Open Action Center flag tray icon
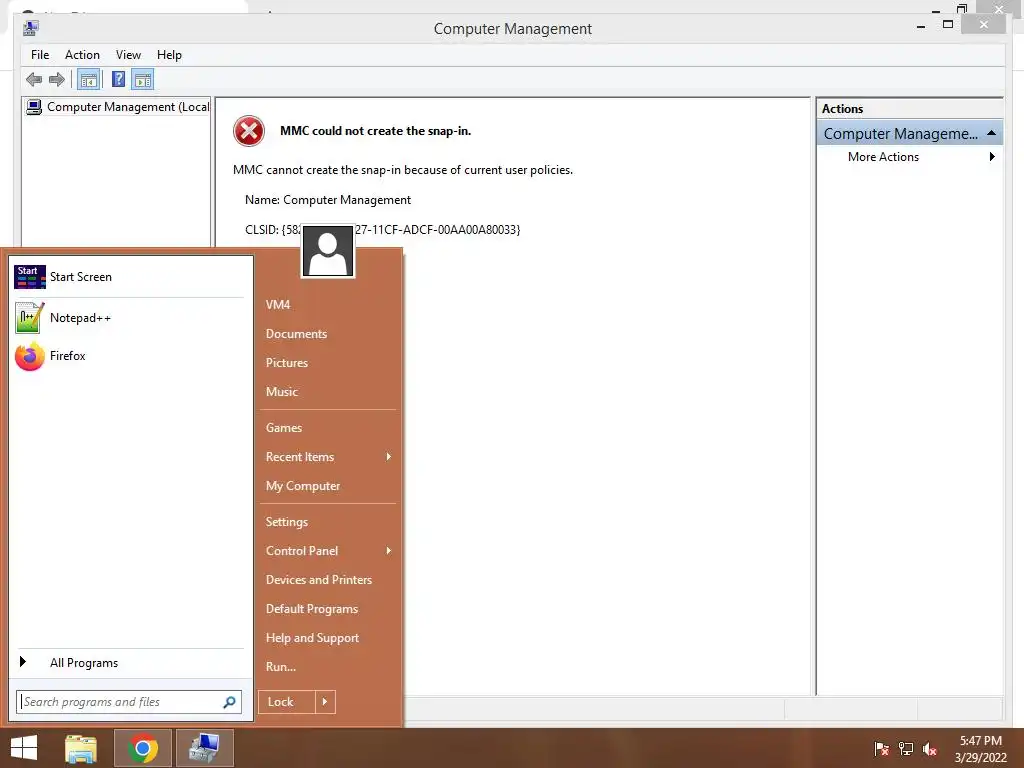The image size is (1024, 768). point(881,749)
